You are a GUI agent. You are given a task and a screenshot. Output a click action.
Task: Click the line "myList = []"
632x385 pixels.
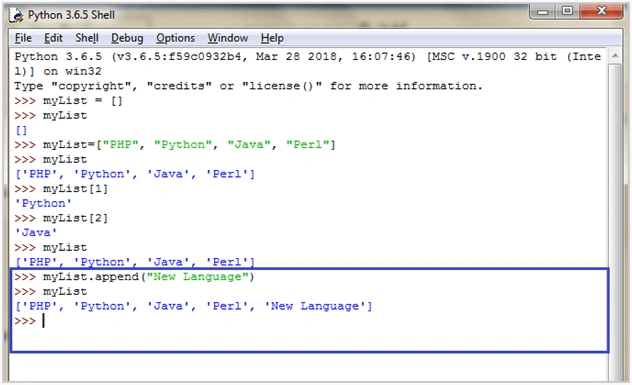pyautogui.click(x=68, y=101)
